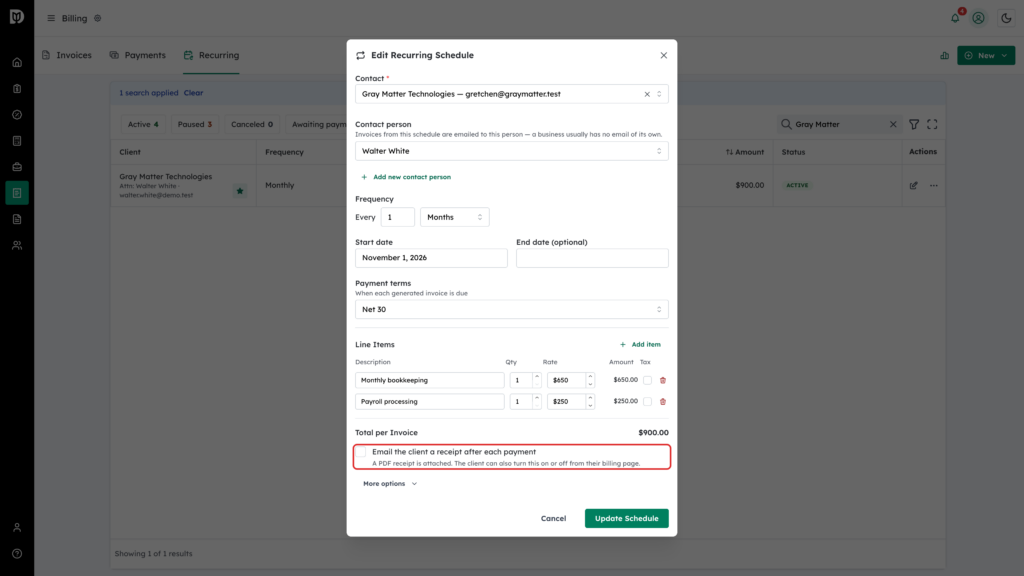Open the help question mark icon
This screenshot has height=576, width=1024.
pyautogui.click(x=17, y=554)
